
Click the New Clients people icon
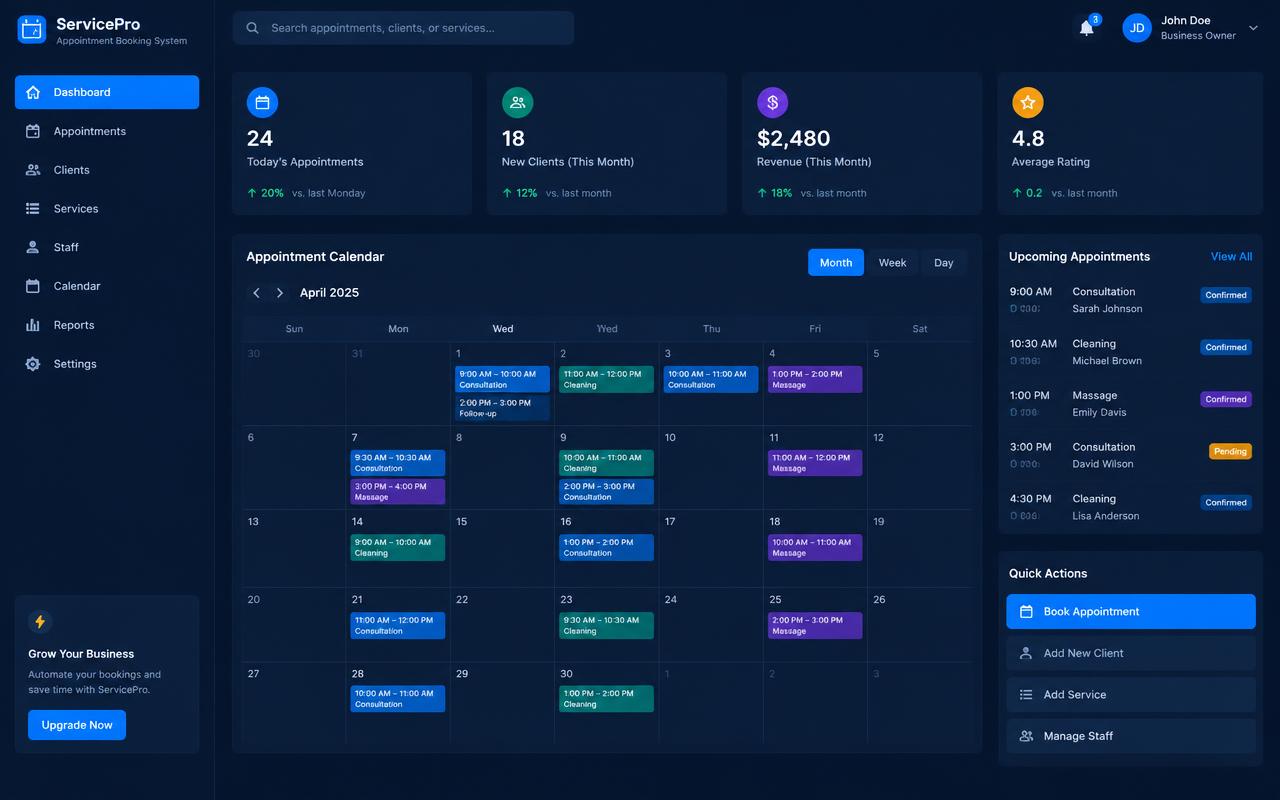point(517,102)
